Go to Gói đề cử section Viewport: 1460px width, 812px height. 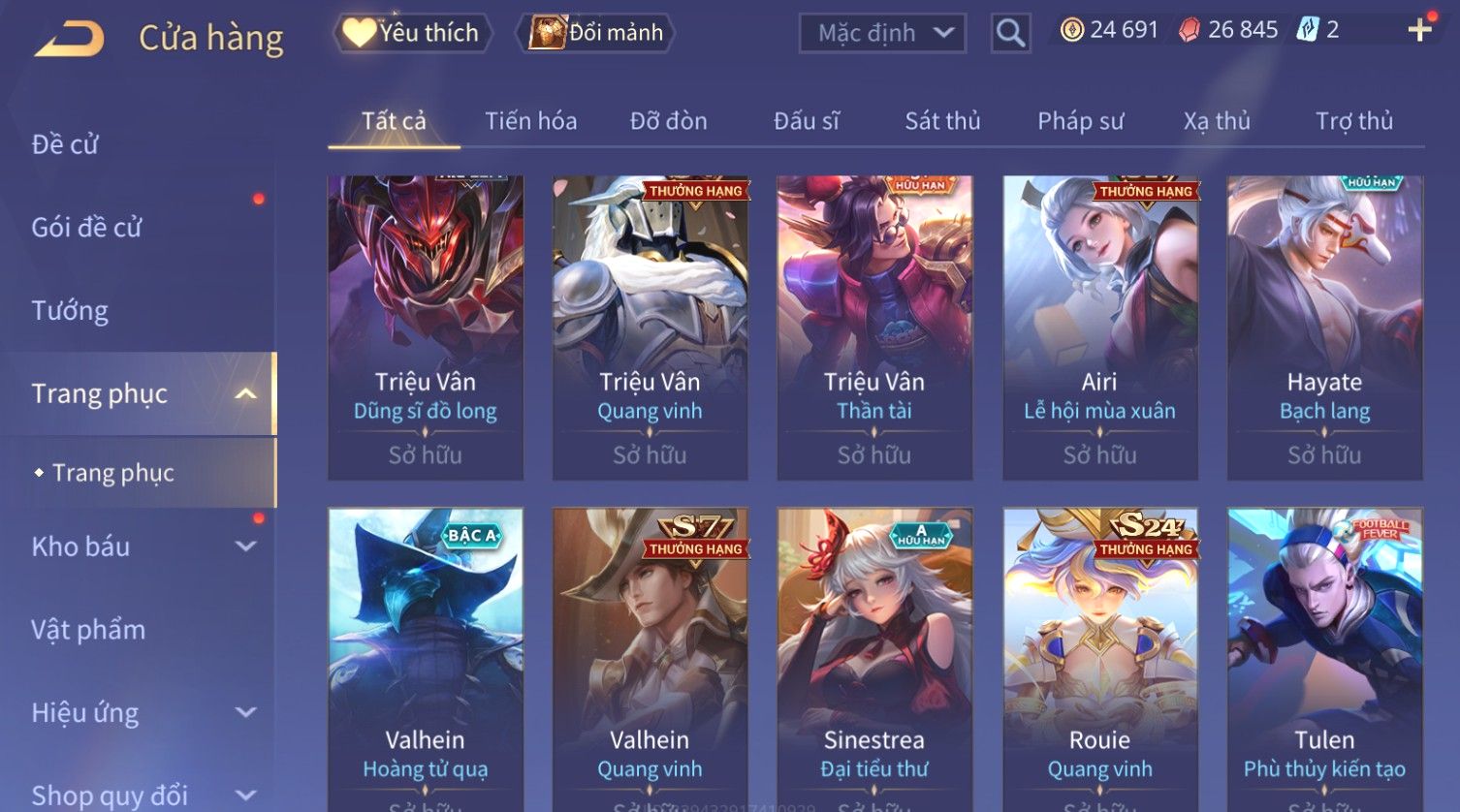click(86, 228)
